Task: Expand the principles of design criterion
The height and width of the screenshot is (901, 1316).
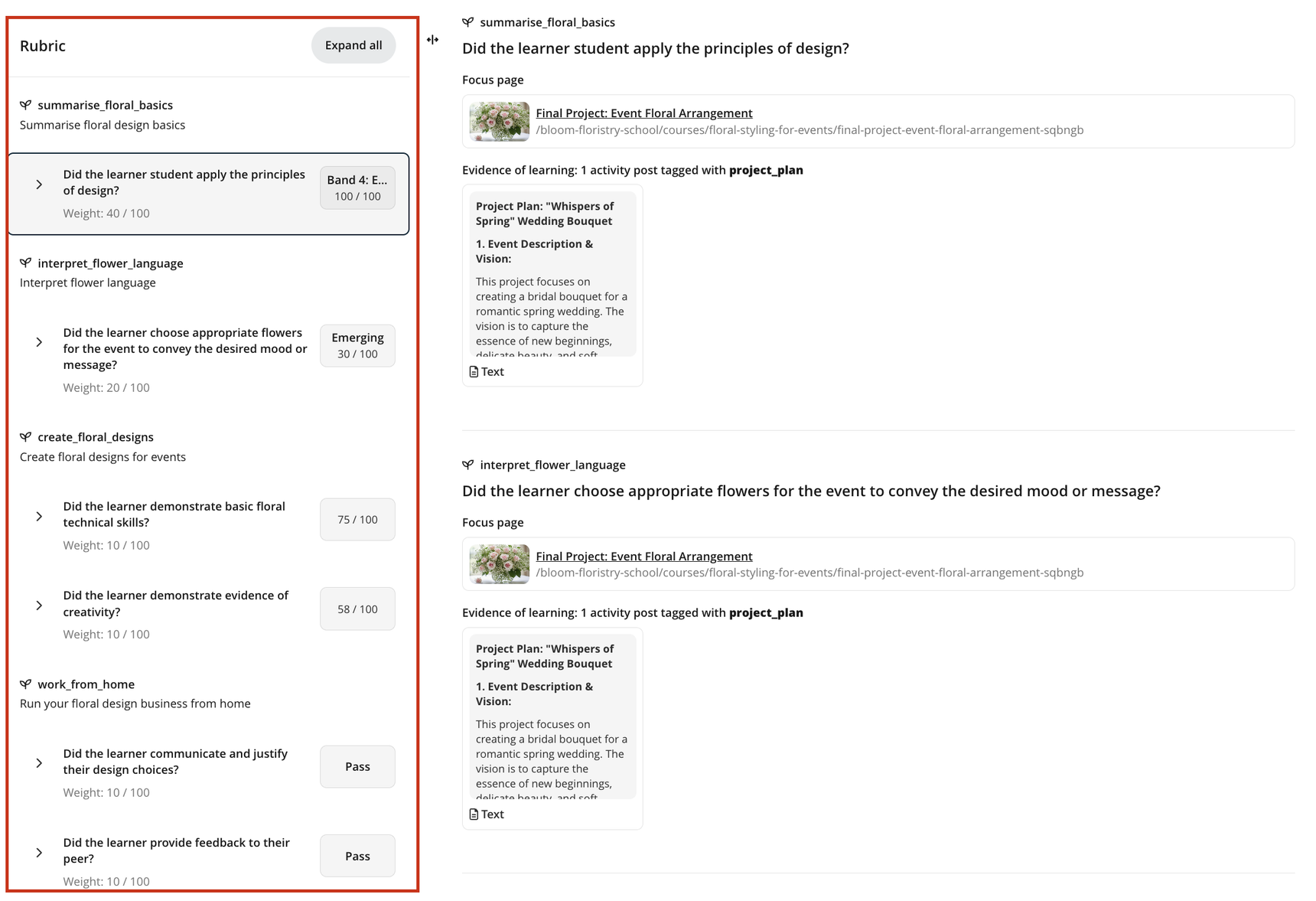Action: click(39, 184)
